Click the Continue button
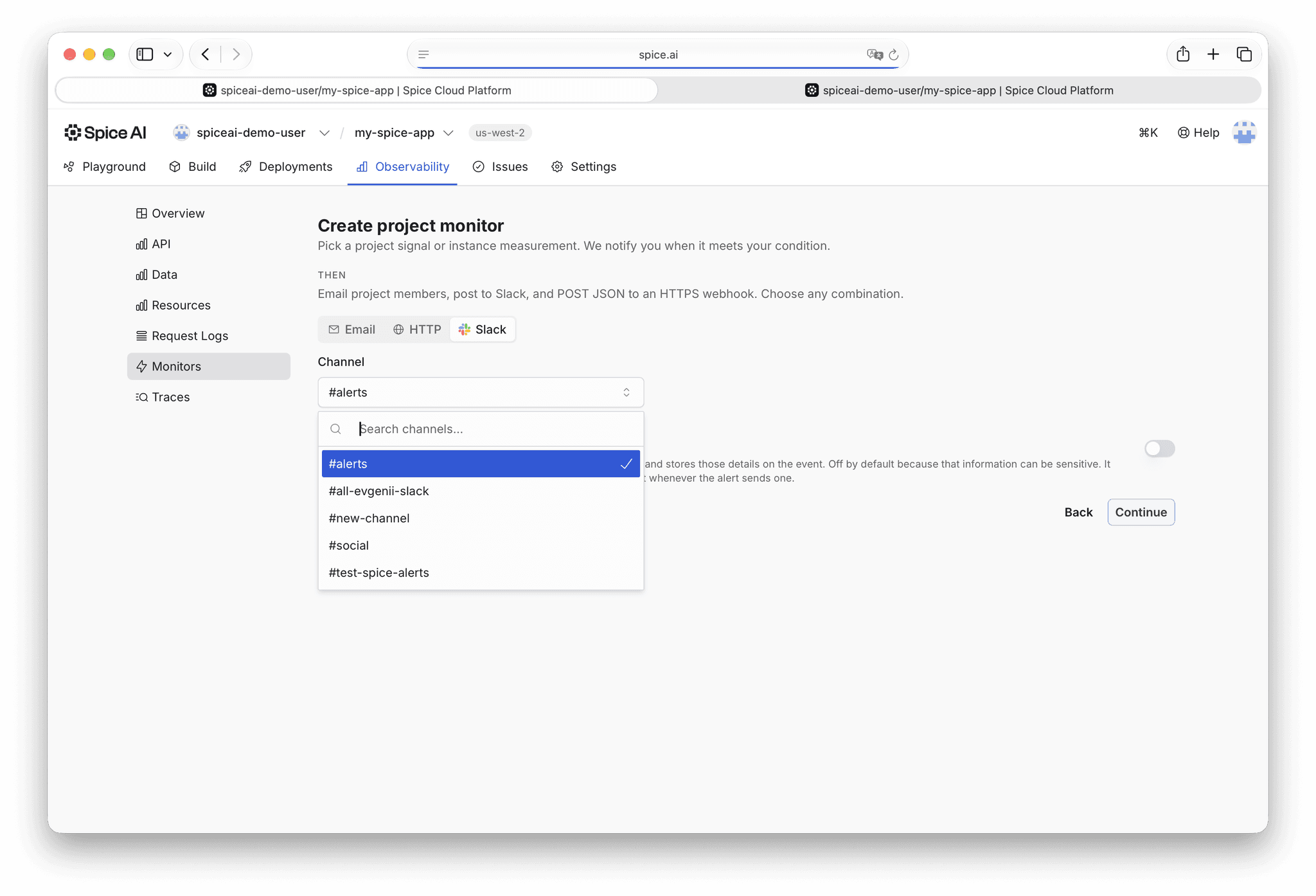The height and width of the screenshot is (896, 1316). point(1141,512)
